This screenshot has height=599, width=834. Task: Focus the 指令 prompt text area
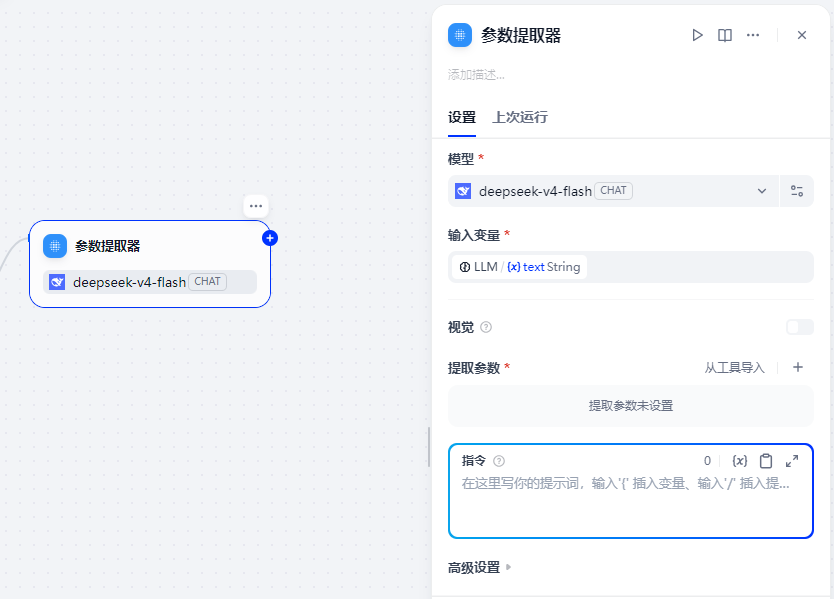point(631,503)
